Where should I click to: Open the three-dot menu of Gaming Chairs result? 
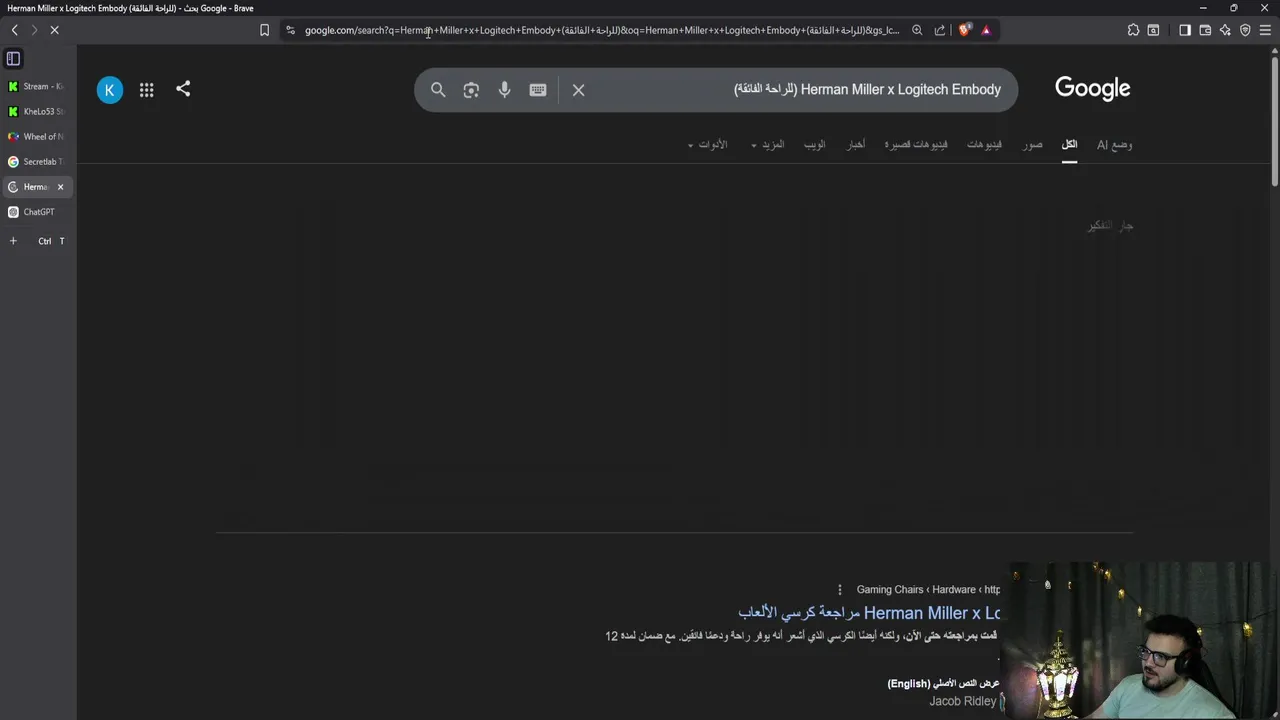[x=840, y=590]
